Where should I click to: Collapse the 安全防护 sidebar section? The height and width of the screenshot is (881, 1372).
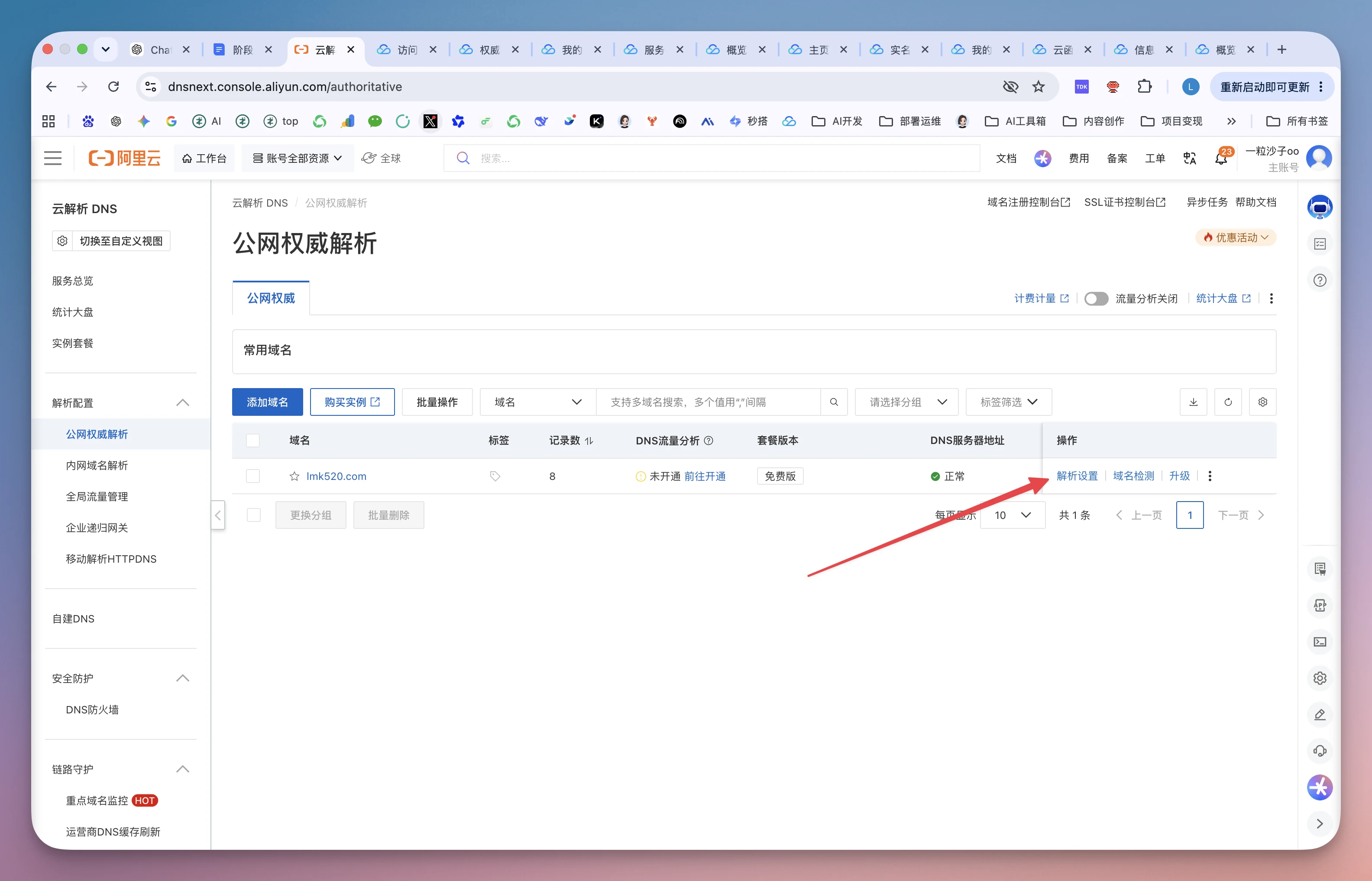182,678
